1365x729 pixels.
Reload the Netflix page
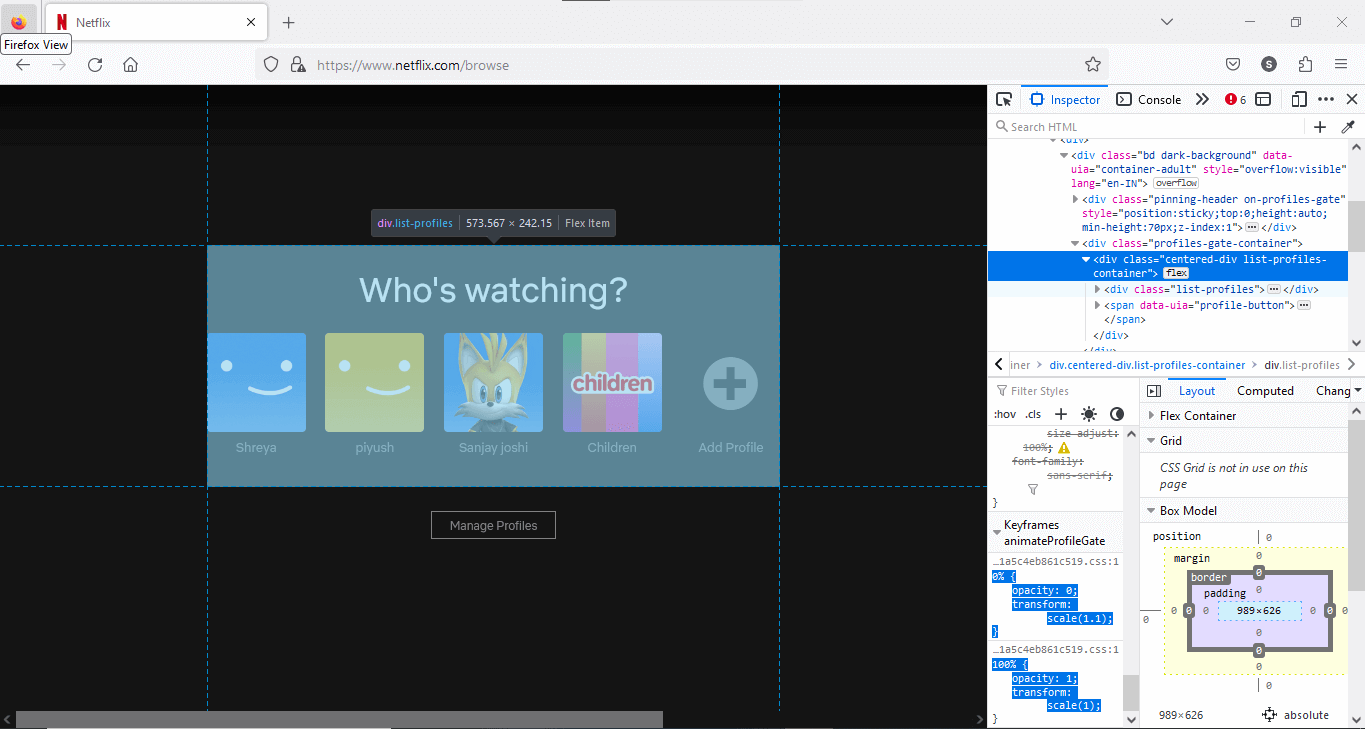(95, 65)
